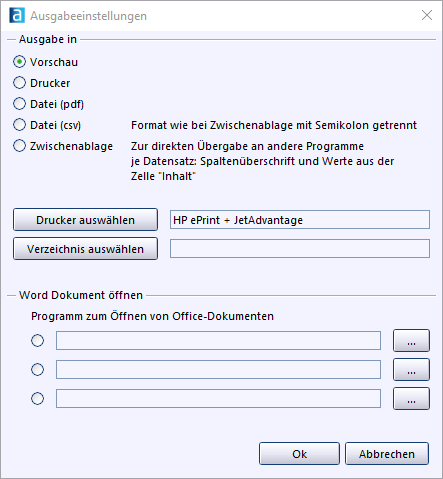Viewport: 443px width, 479px height.
Task: Click the HP ePrint + JetAdvantage printer field
Action: pyautogui.click(x=300, y=220)
